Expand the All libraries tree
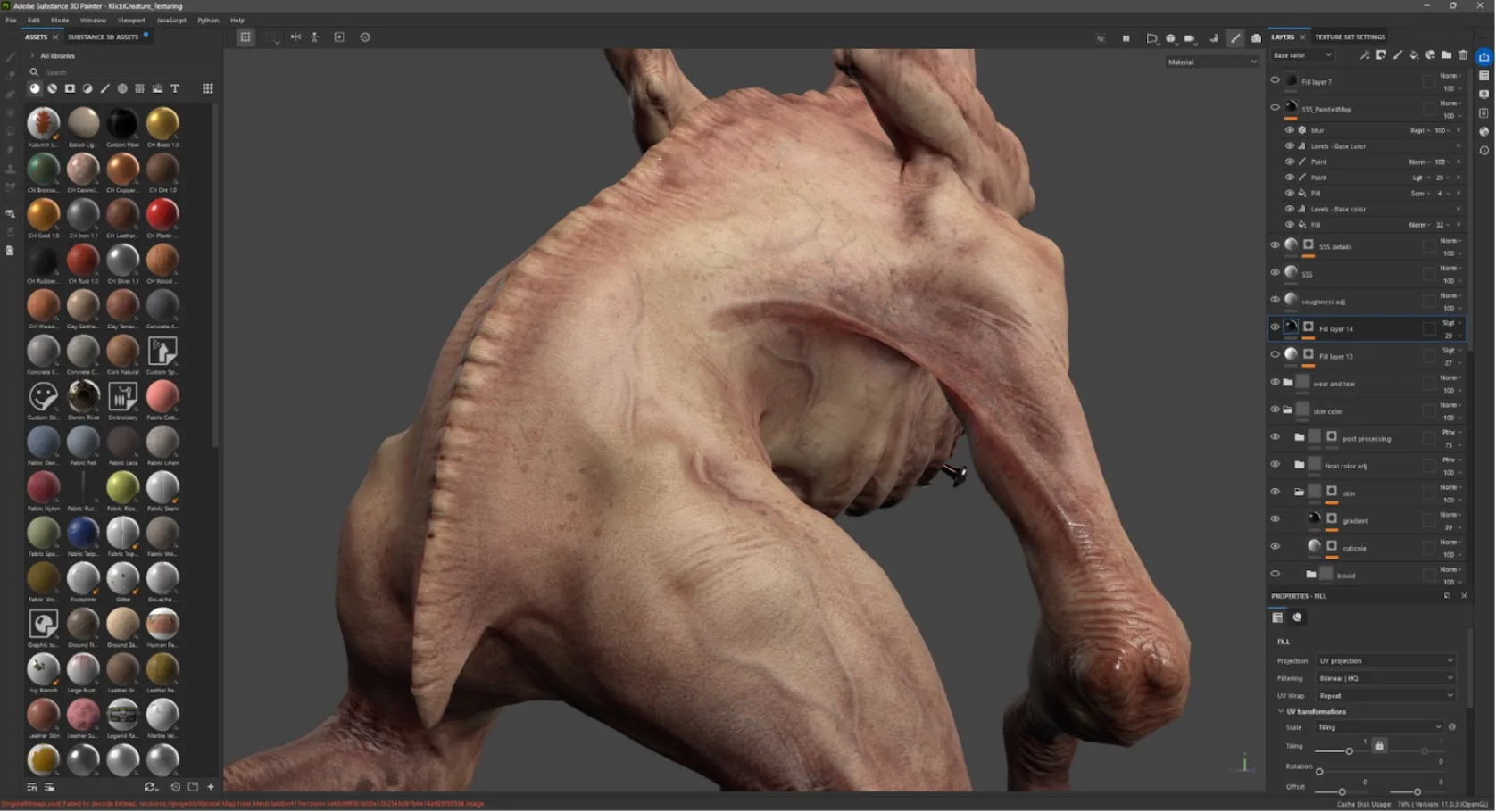 [x=33, y=55]
